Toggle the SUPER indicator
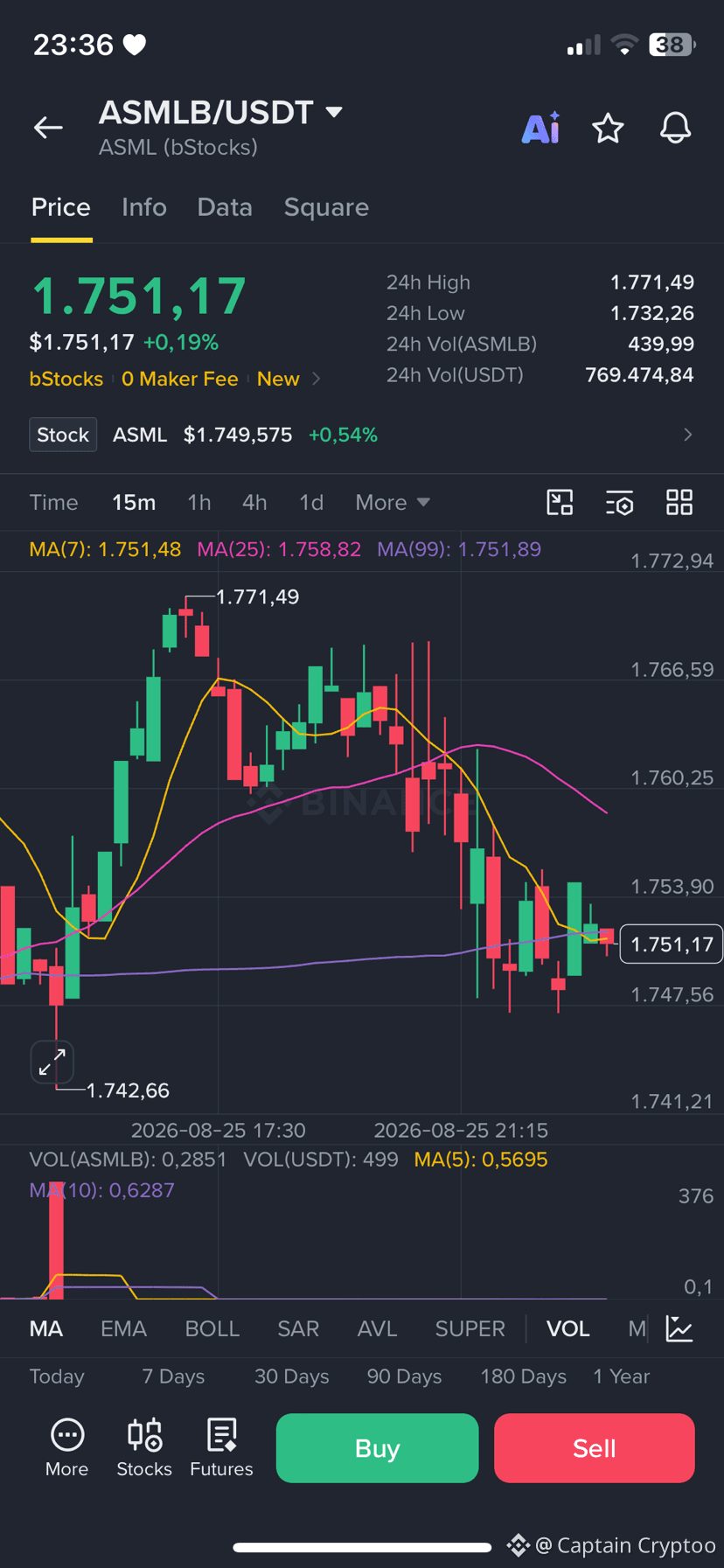The height and width of the screenshot is (1568, 724). point(470,1328)
